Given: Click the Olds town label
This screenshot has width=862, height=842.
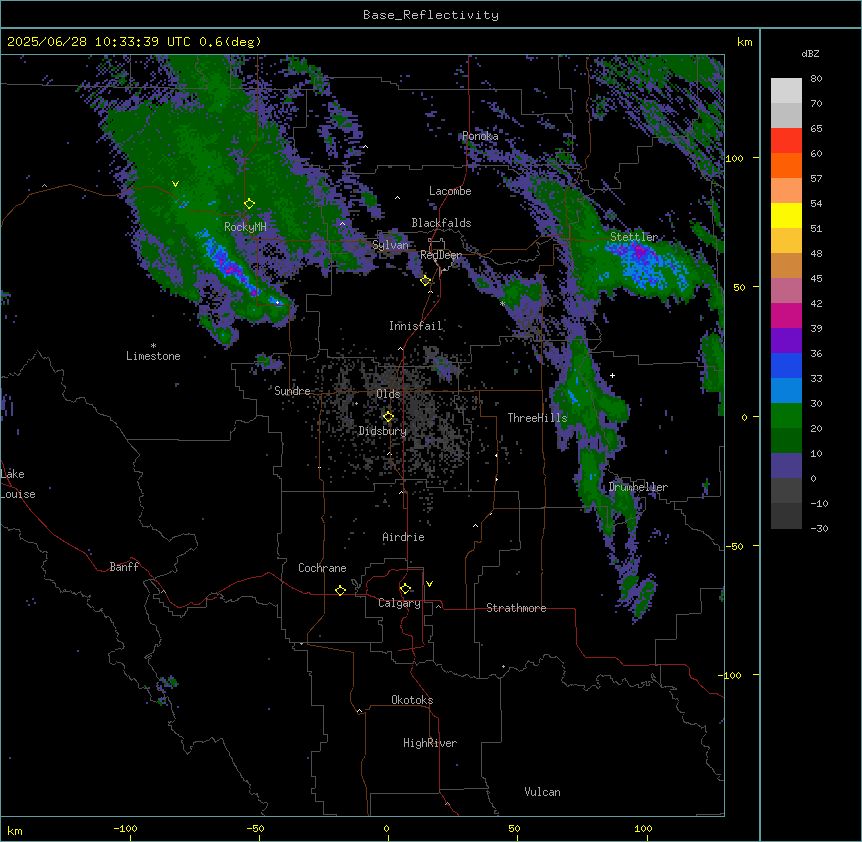Looking at the screenshot, I should pos(388,394).
